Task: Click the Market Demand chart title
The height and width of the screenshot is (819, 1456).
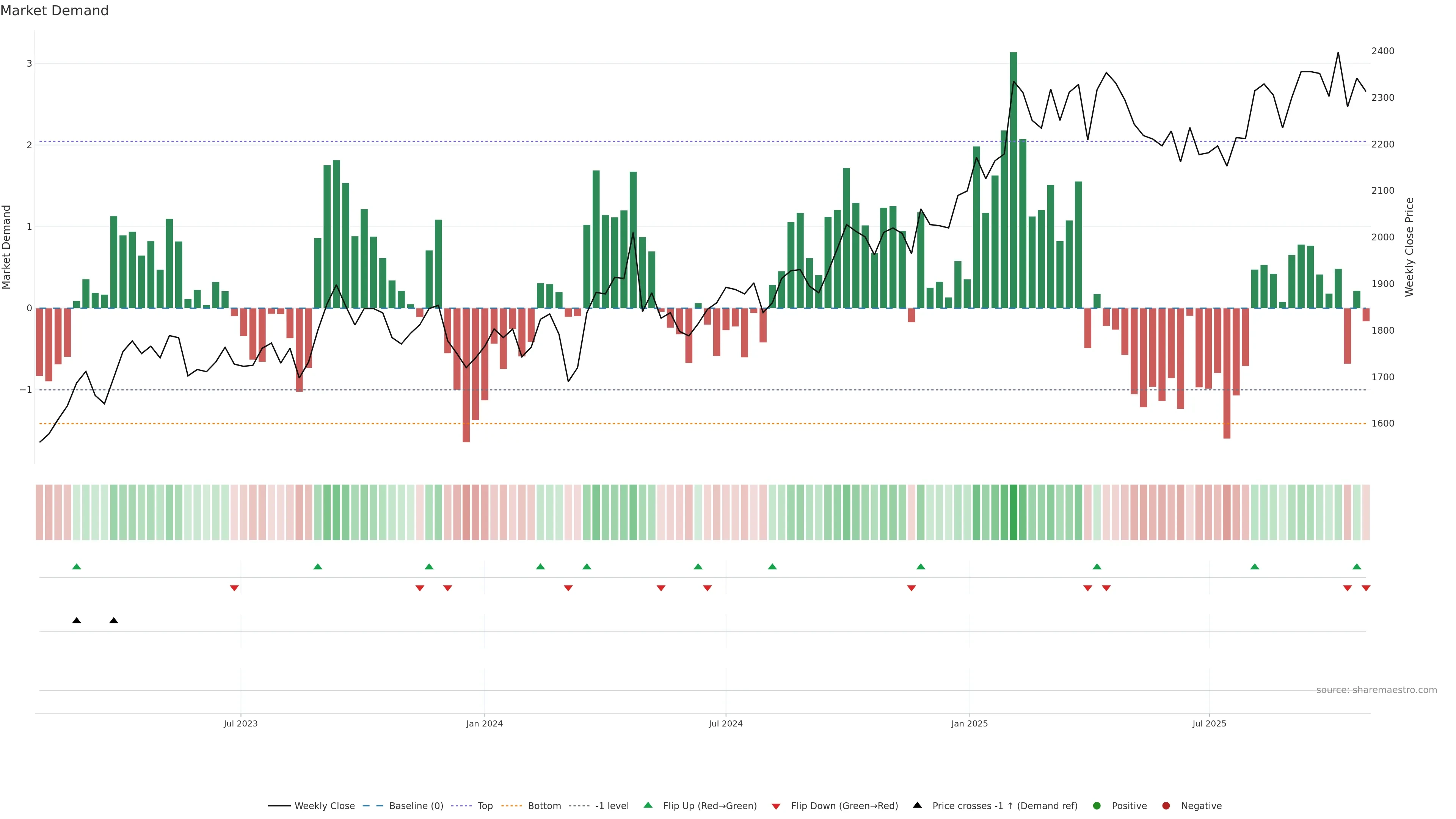Action: pyautogui.click(x=55, y=11)
